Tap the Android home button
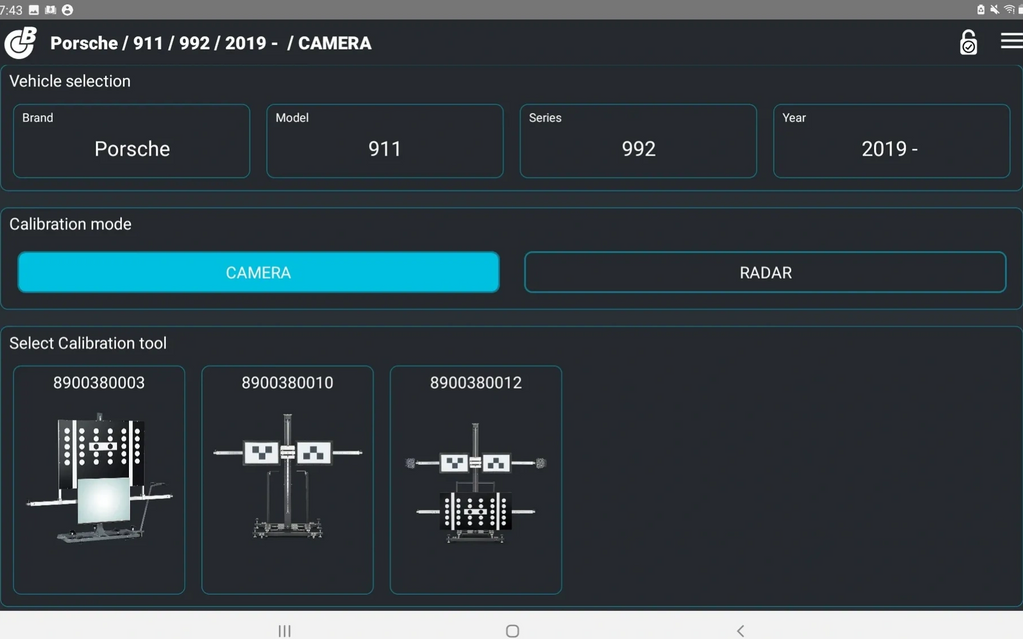The height and width of the screenshot is (639, 1023). click(x=513, y=631)
